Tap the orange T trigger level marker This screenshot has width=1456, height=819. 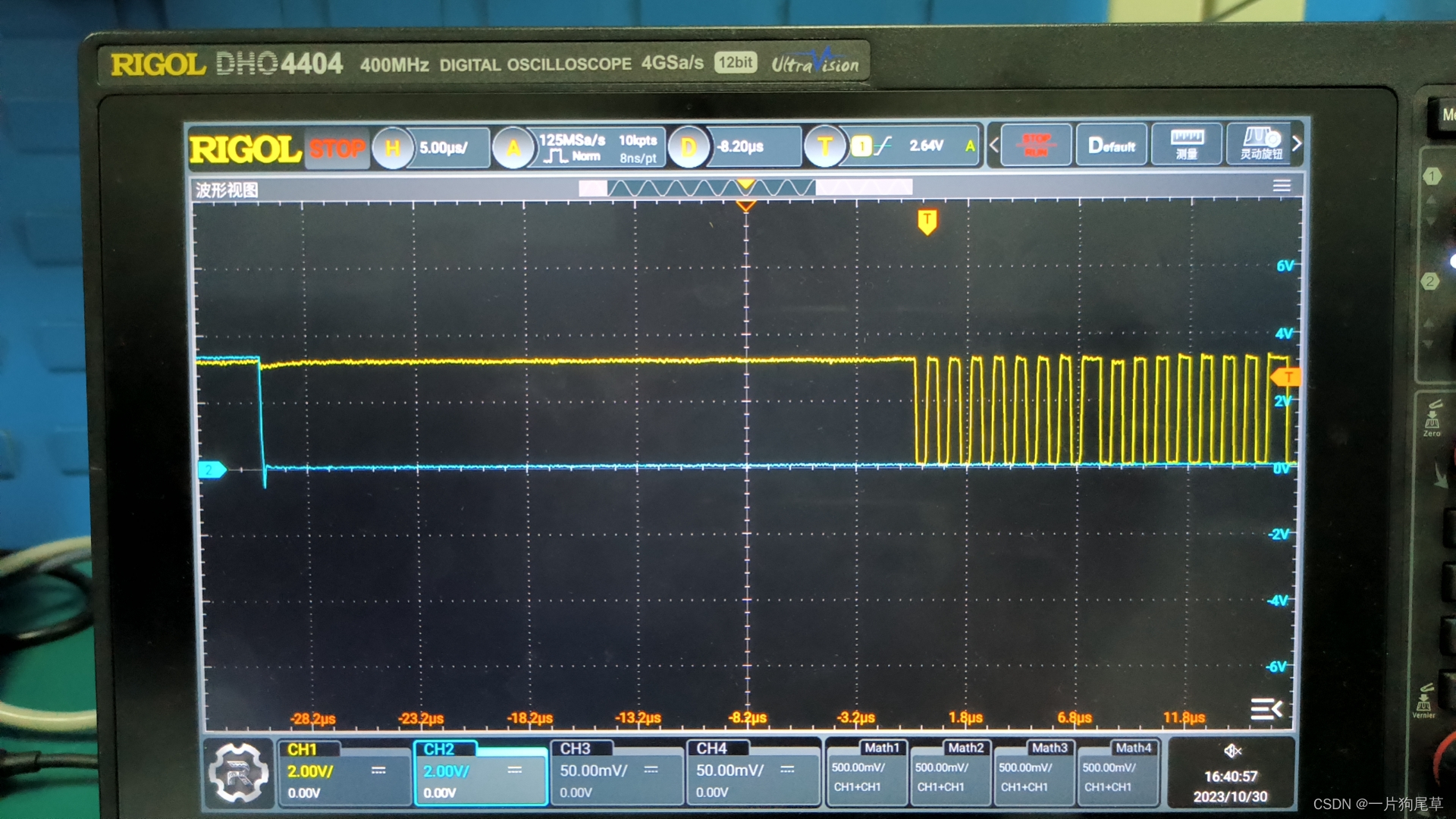point(1286,376)
